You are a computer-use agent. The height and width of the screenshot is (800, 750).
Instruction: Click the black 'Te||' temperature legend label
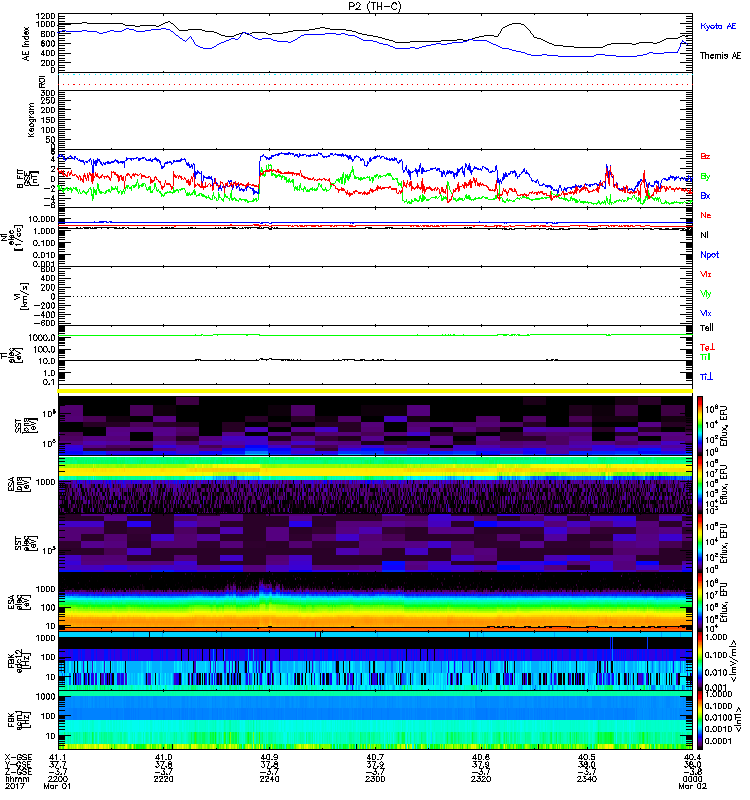coord(707,328)
